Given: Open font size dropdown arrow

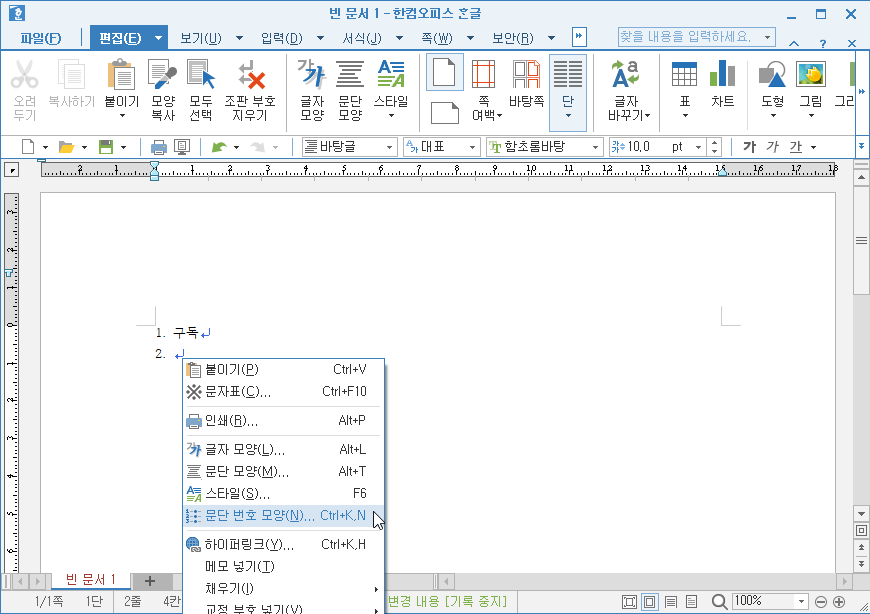Looking at the screenshot, I should (x=699, y=147).
